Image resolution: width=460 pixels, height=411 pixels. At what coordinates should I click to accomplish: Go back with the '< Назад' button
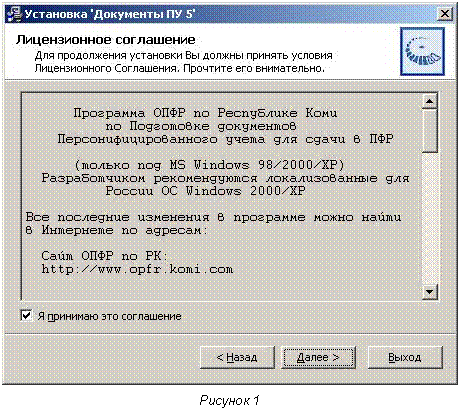tap(237, 357)
